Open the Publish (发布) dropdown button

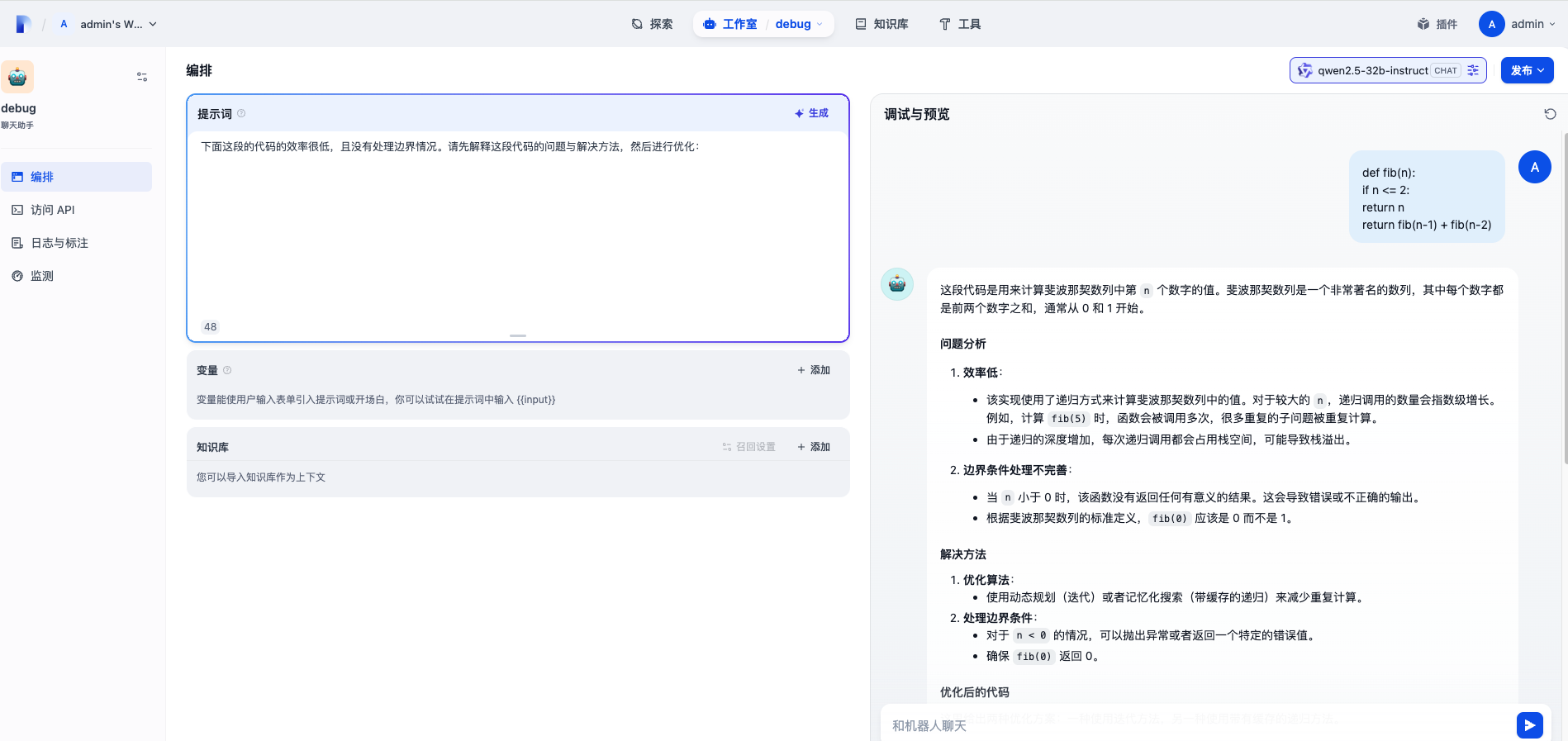click(x=1527, y=70)
